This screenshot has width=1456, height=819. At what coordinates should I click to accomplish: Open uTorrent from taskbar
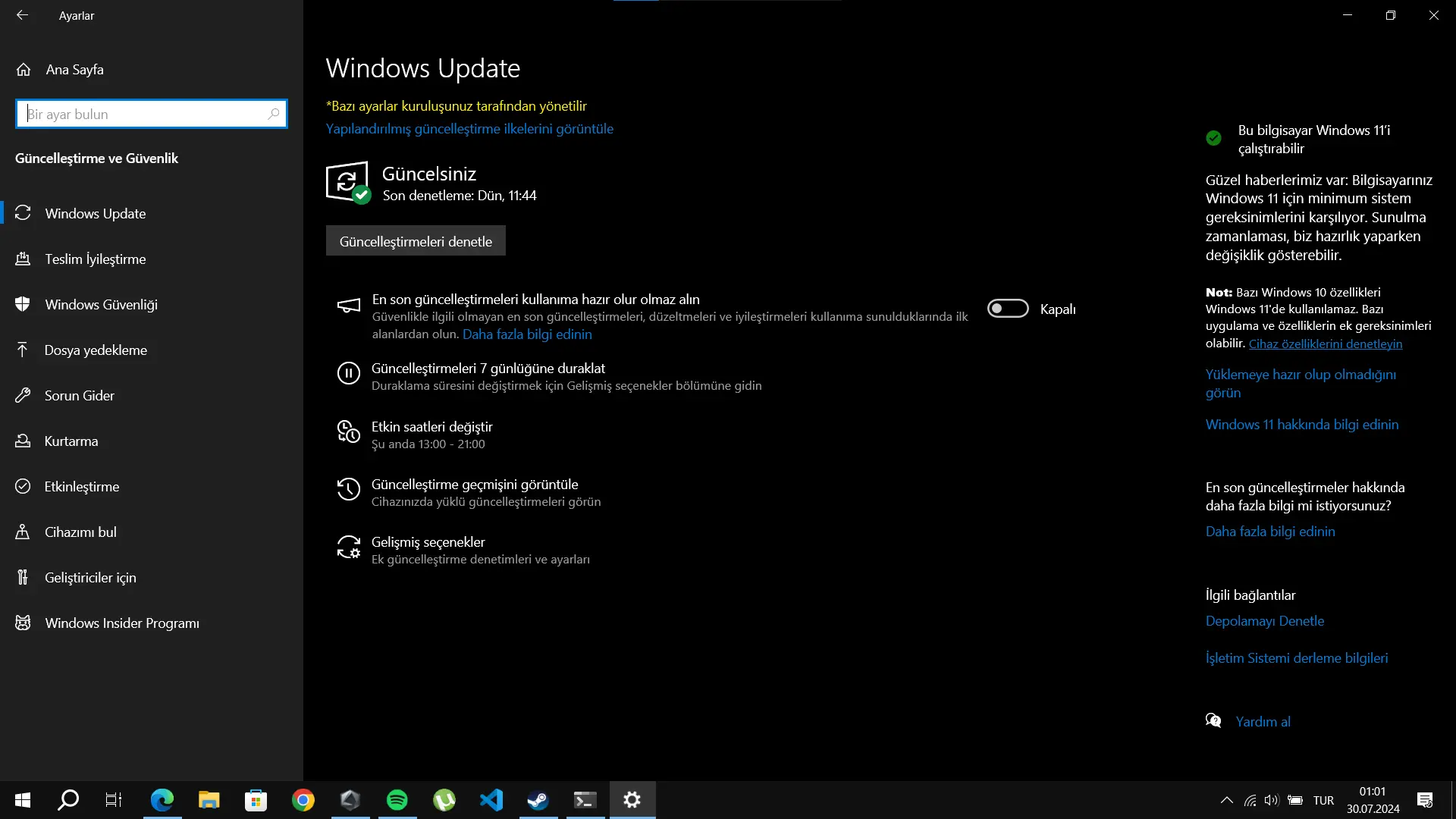tap(444, 800)
